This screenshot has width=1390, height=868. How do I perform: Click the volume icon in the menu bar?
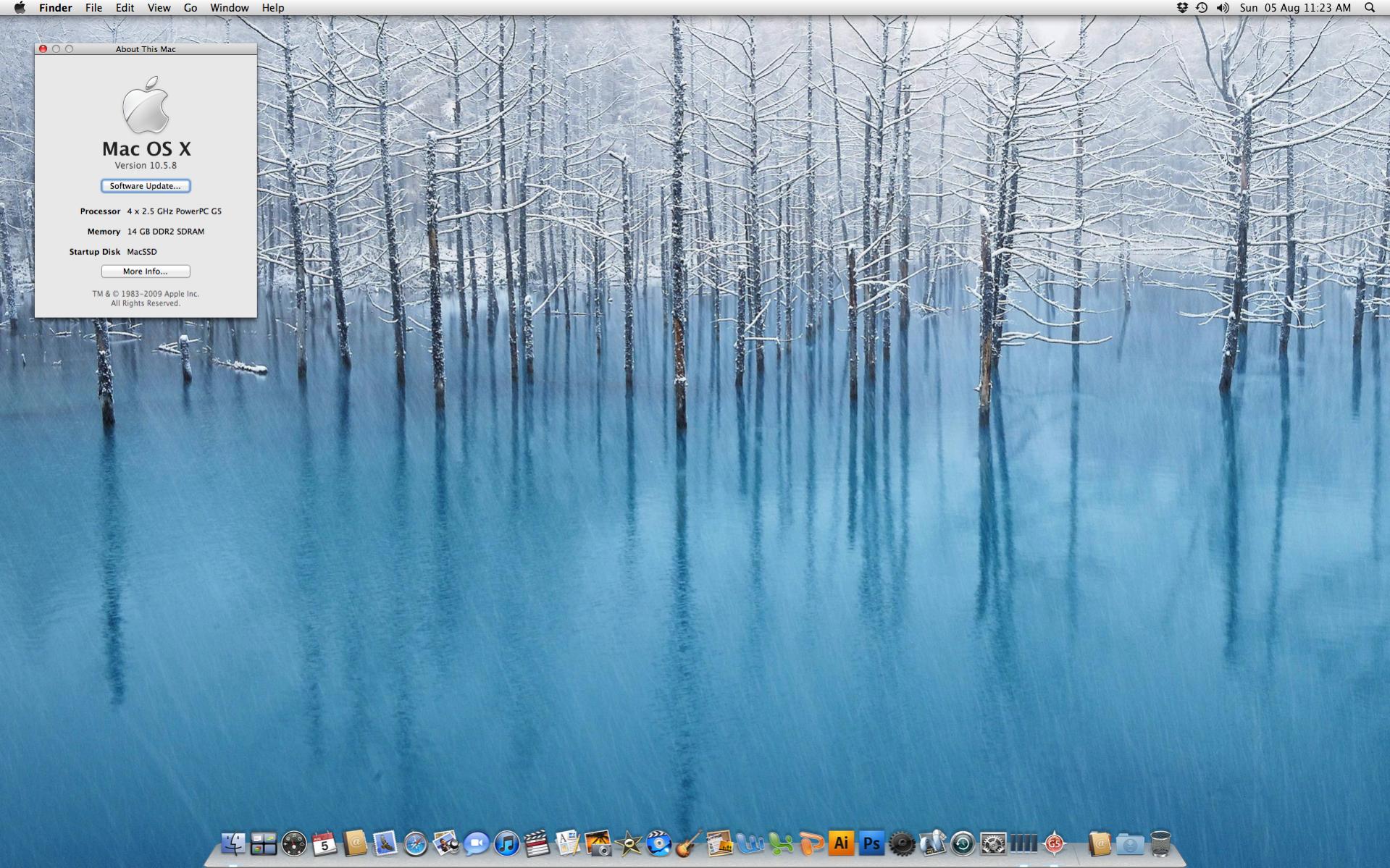click(x=1224, y=7)
